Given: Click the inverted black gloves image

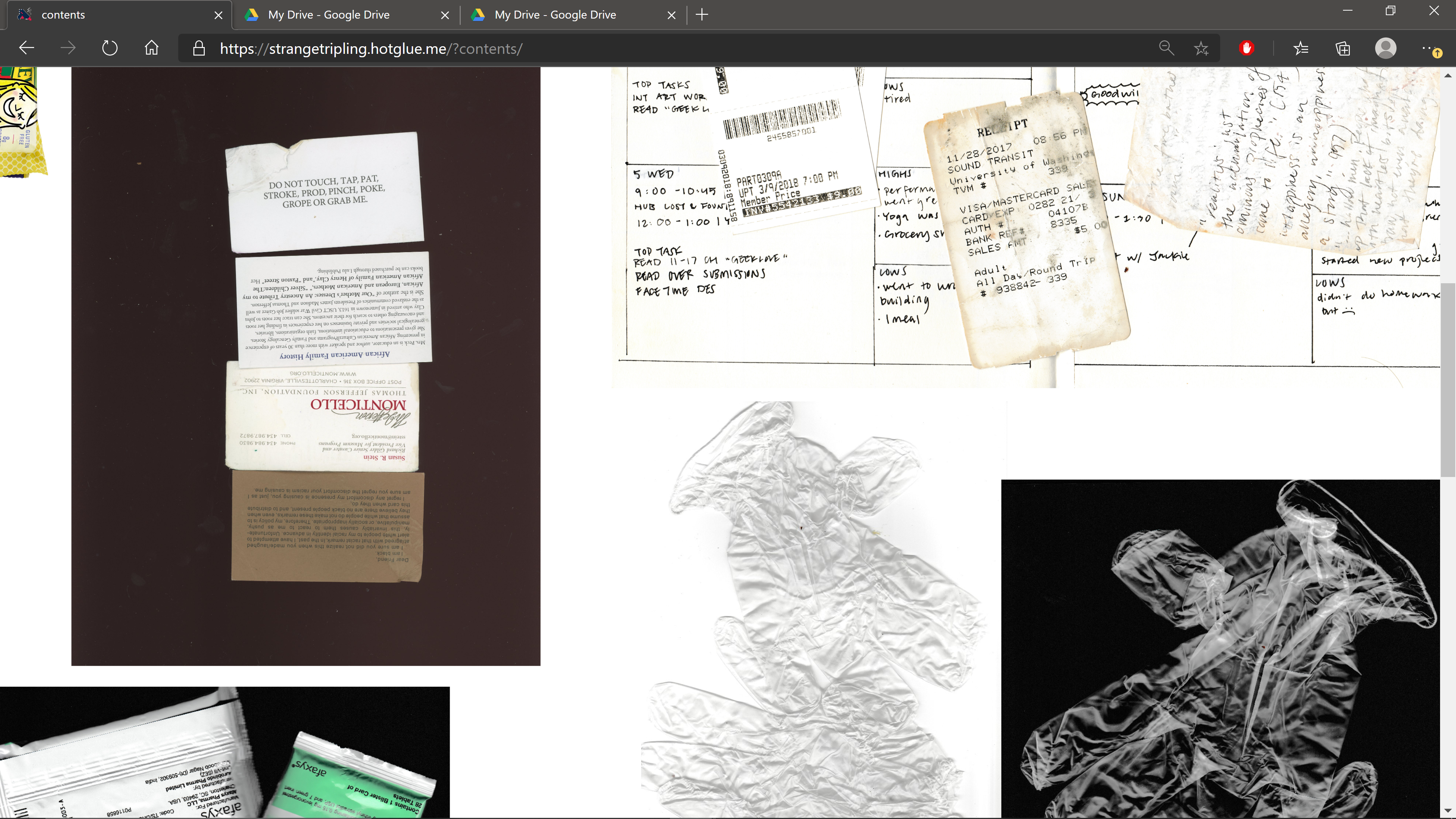Looking at the screenshot, I should coord(1221,649).
